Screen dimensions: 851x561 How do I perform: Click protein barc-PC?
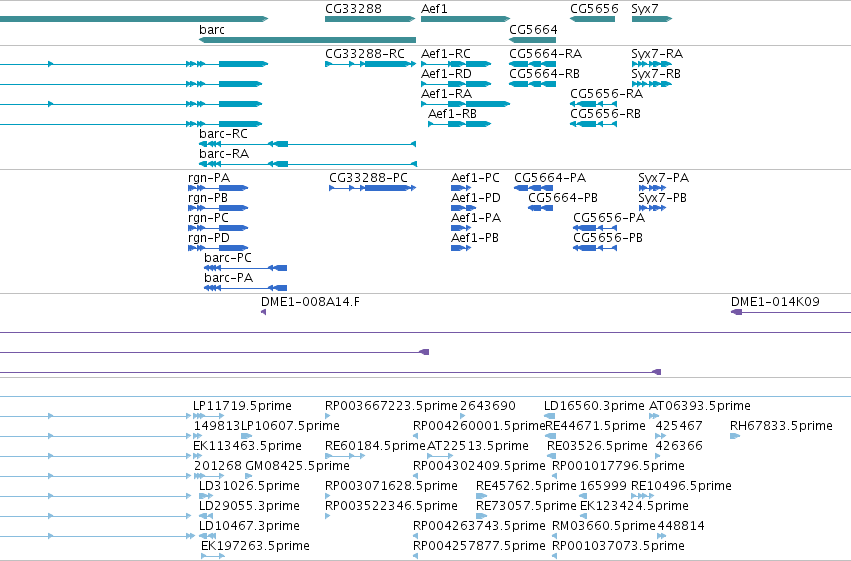click(x=245, y=269)
